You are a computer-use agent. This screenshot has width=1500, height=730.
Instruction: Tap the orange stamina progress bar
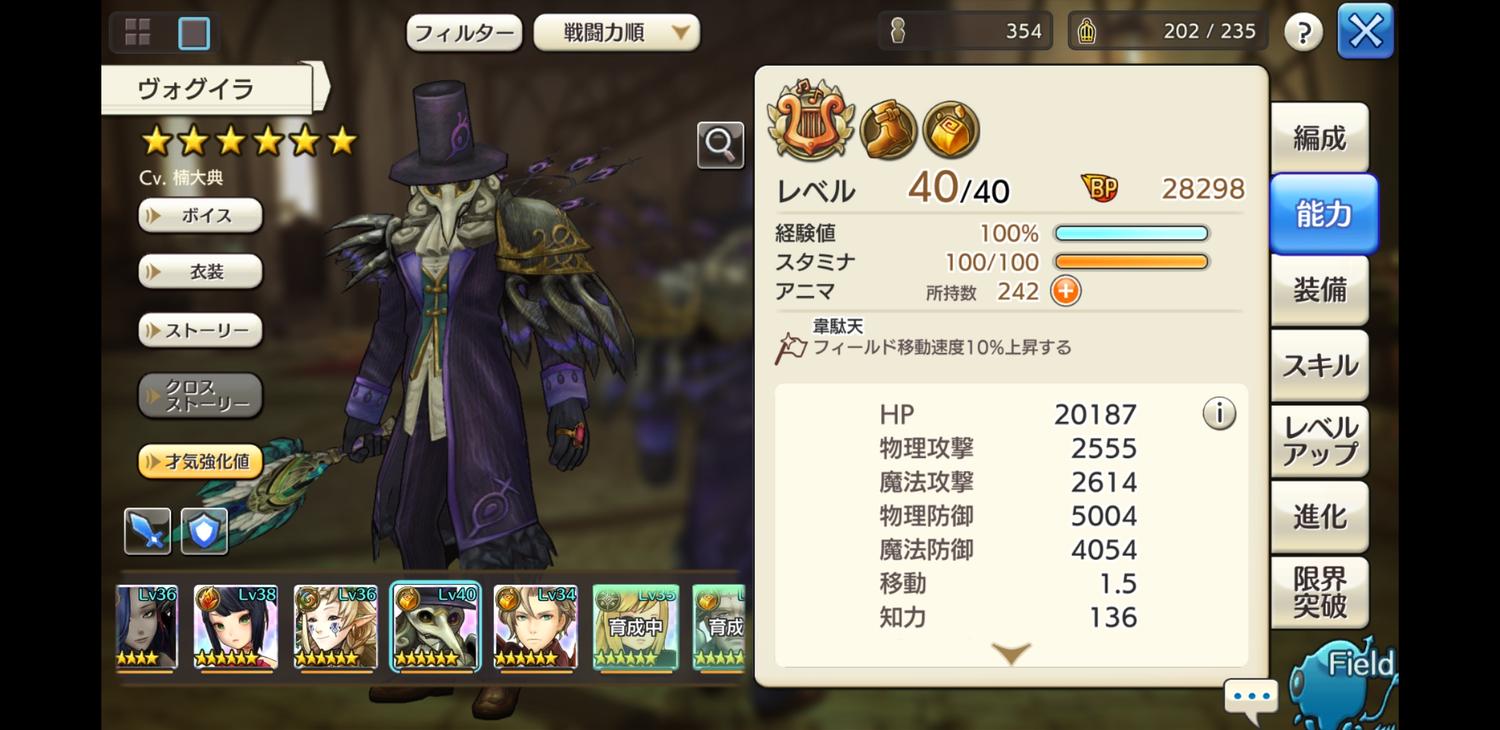coord(1132,262)
